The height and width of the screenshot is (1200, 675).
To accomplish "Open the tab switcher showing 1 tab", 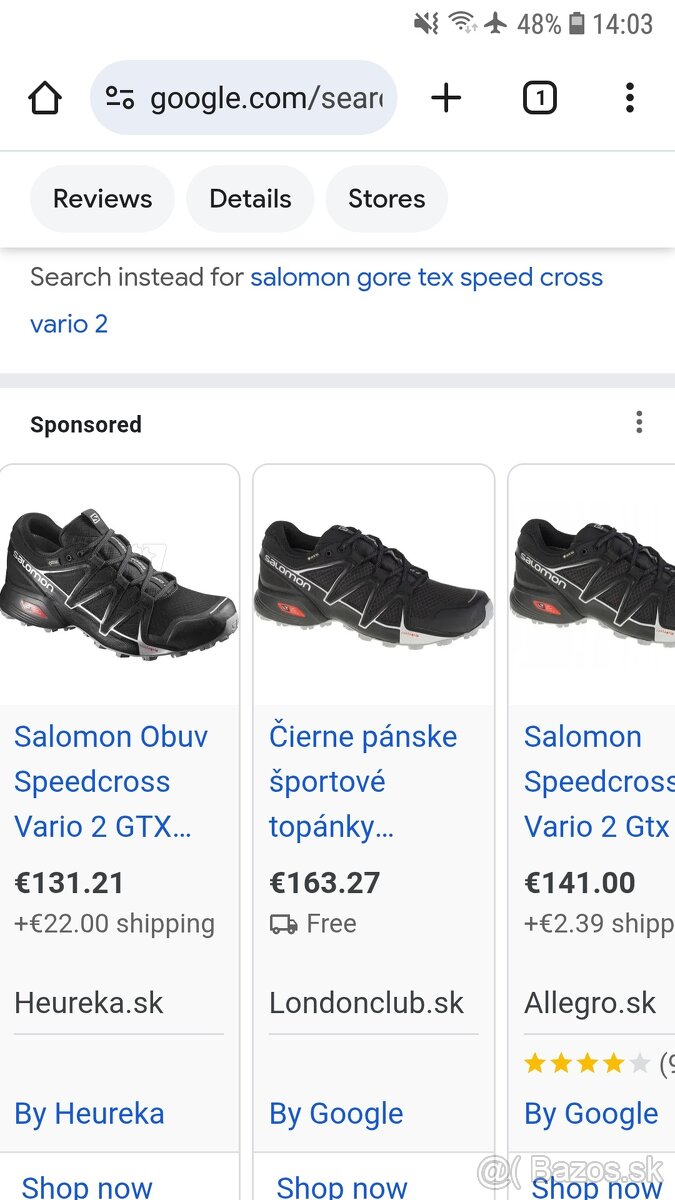I will tap(539, 97).
